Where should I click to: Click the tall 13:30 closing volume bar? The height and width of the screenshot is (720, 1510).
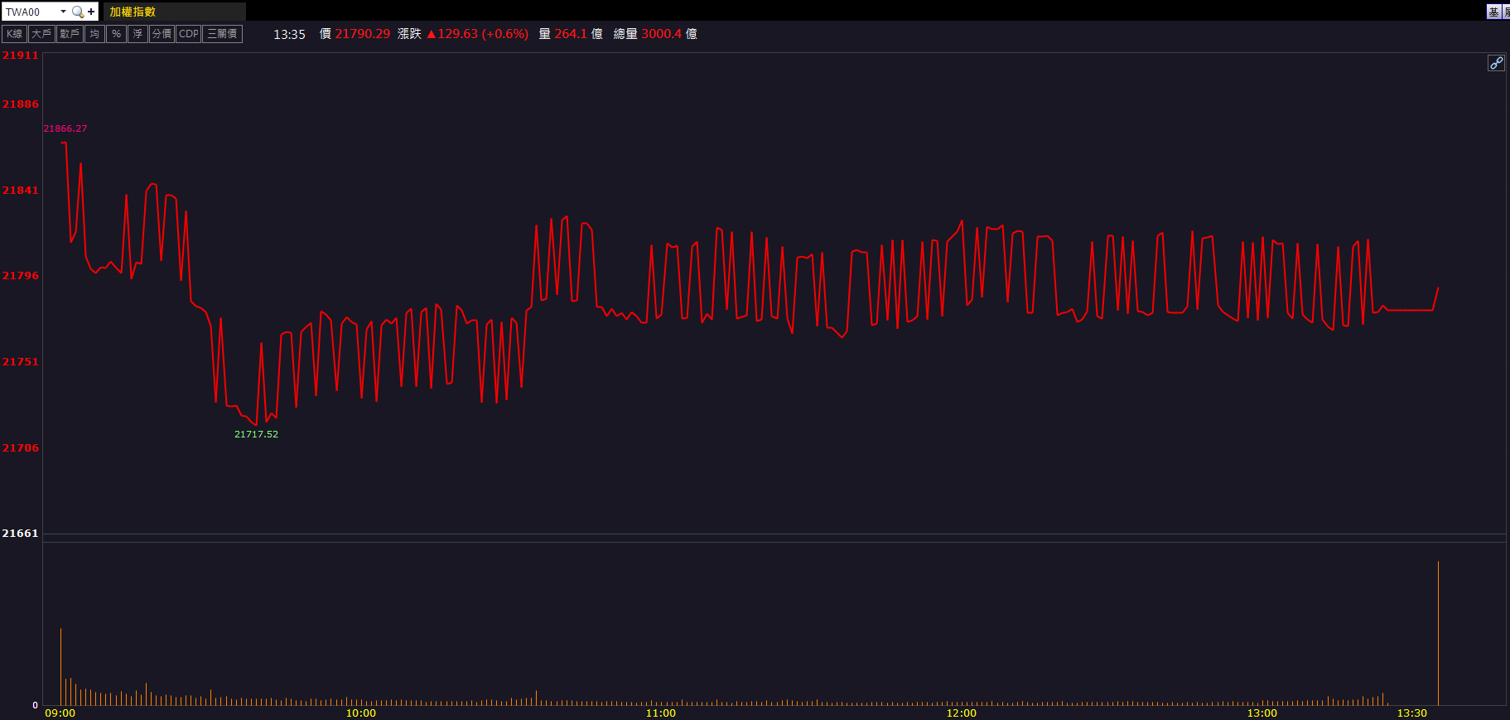pyautogui.click(x=1438, y=633)
